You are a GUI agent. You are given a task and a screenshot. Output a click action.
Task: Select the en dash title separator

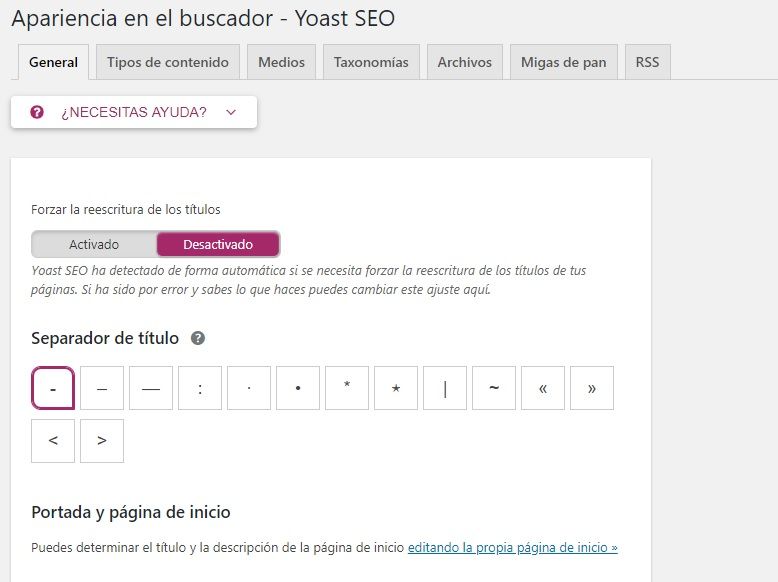click(102, 388)
